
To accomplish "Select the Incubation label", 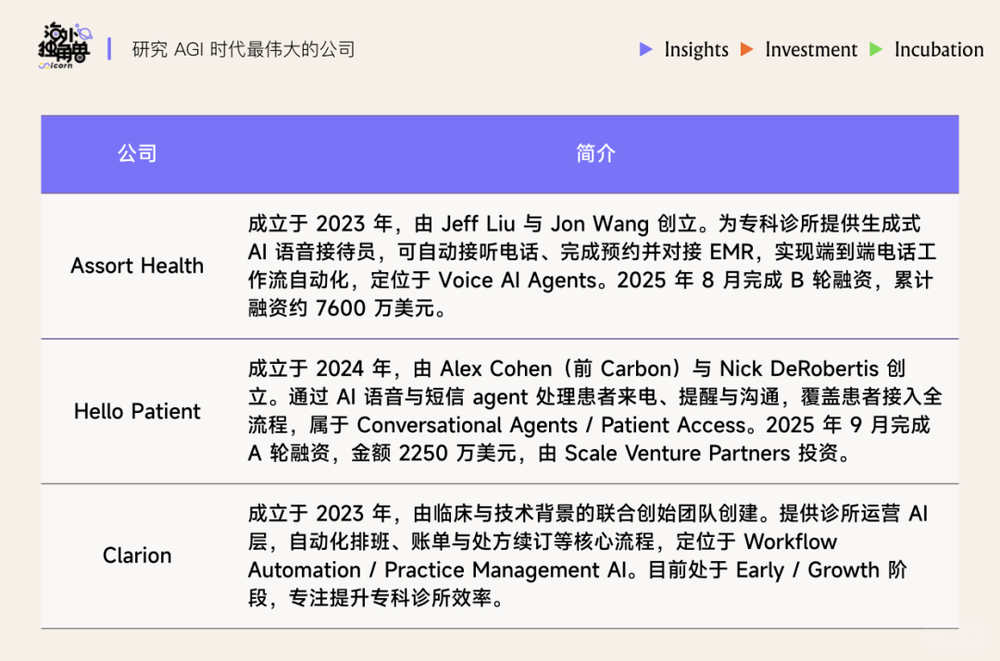I will click(938, 49).
